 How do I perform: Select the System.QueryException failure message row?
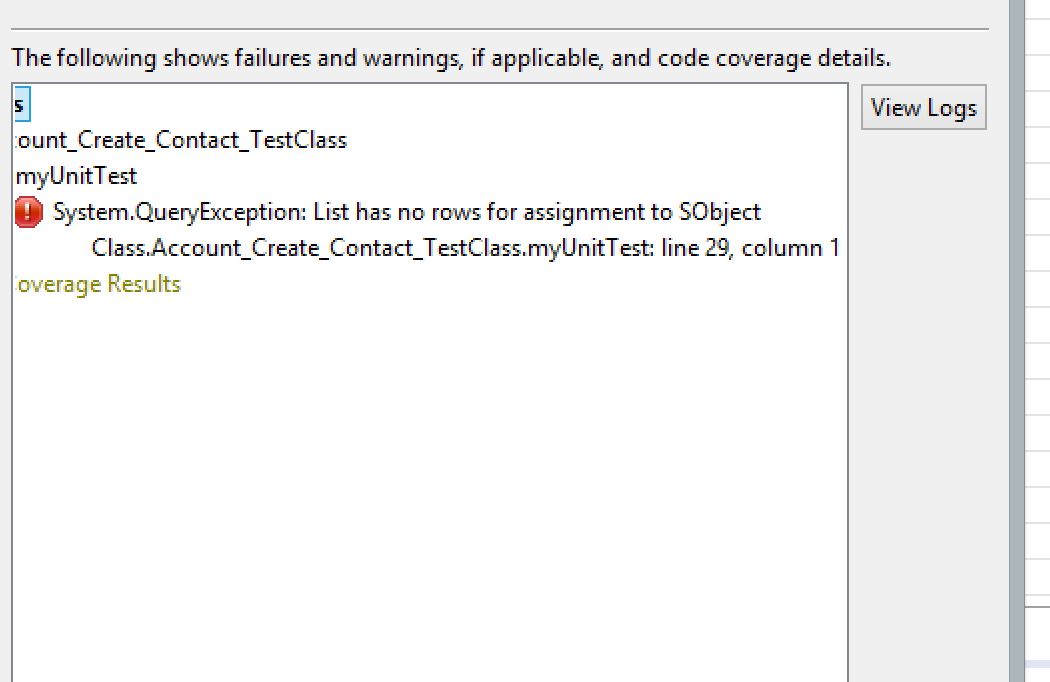[406, 212]
